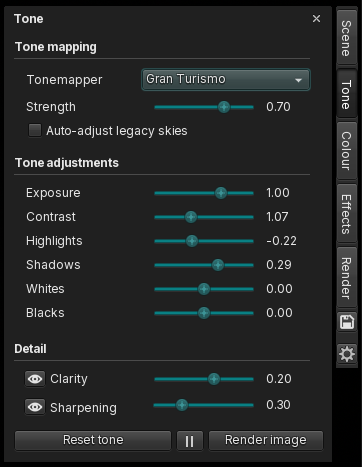Open settings via the gear icon
This screenshot has height=467, width=362.
[x=347, y=354]
